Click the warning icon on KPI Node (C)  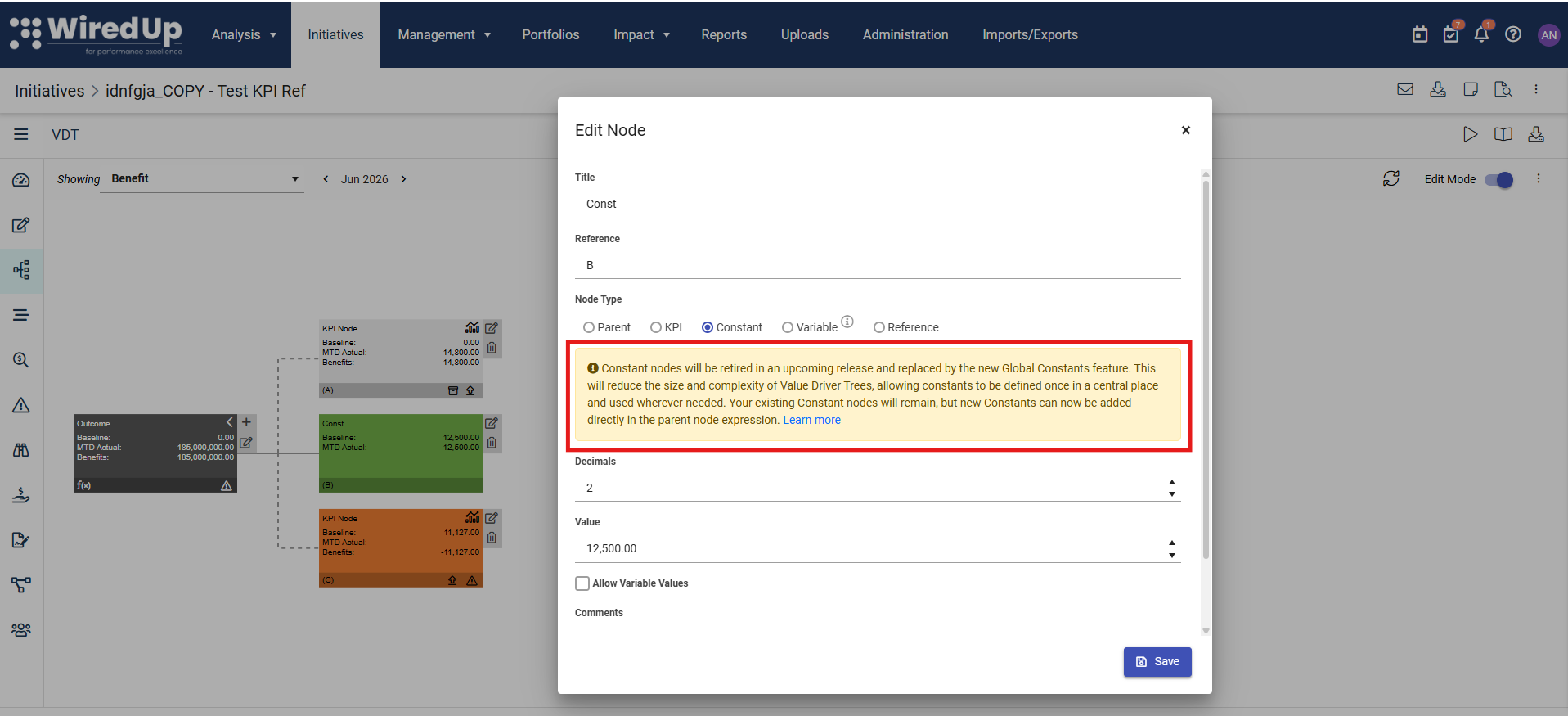[x=472, y=580]
